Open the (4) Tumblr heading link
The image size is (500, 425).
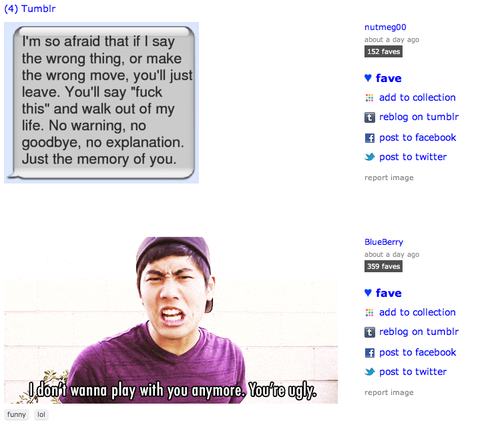pyautogui.click(x=30, y=9)
